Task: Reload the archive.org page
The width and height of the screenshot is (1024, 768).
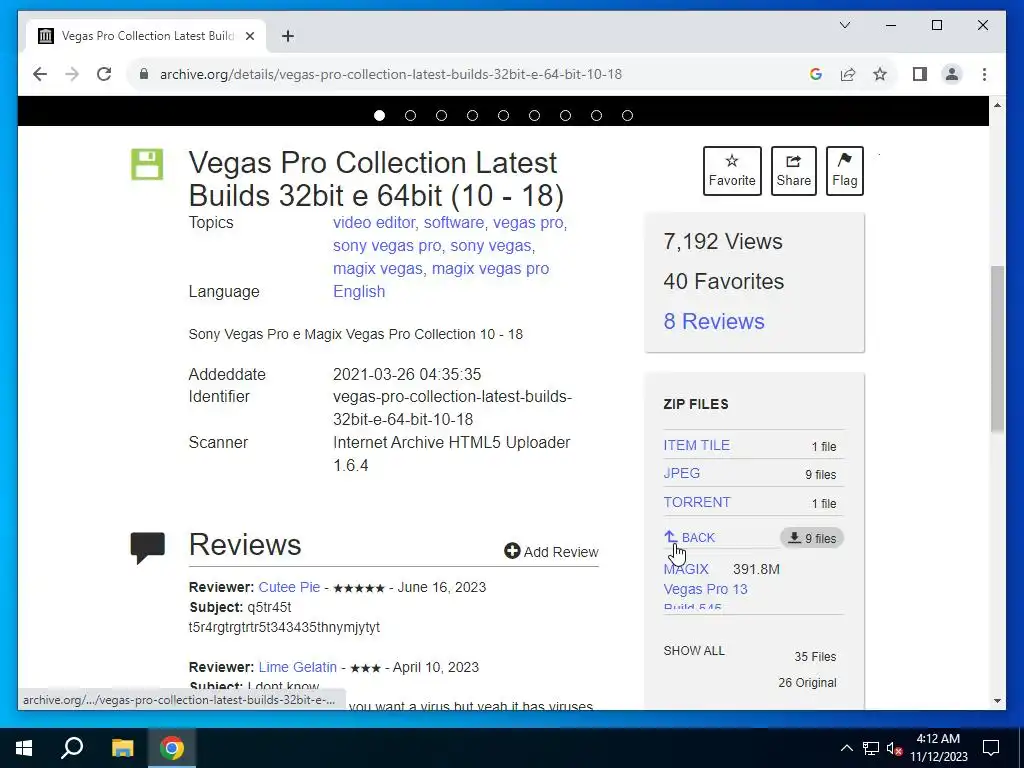Action: [104, 74]
